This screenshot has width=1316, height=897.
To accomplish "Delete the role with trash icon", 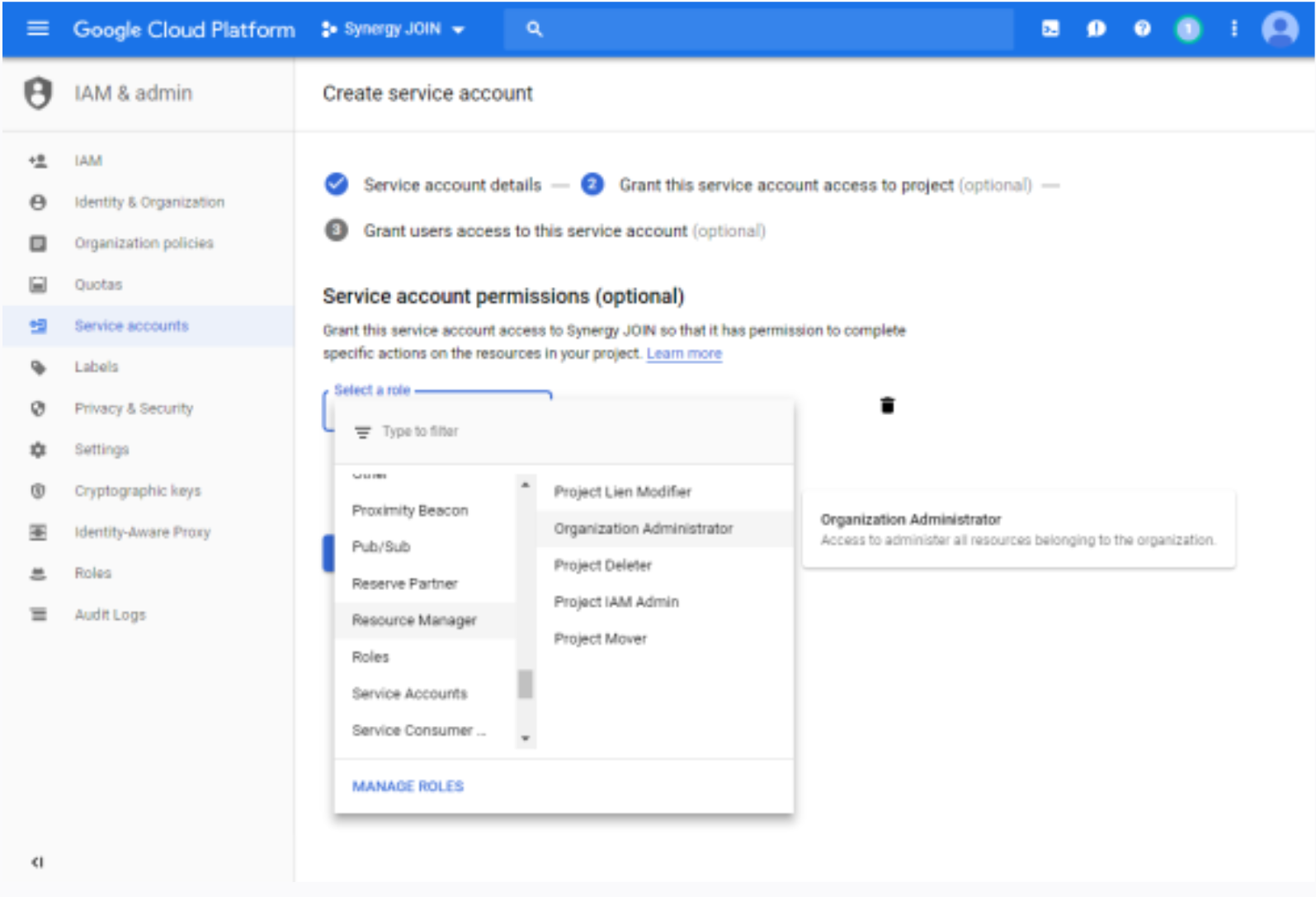I will (x=887, y=405).
